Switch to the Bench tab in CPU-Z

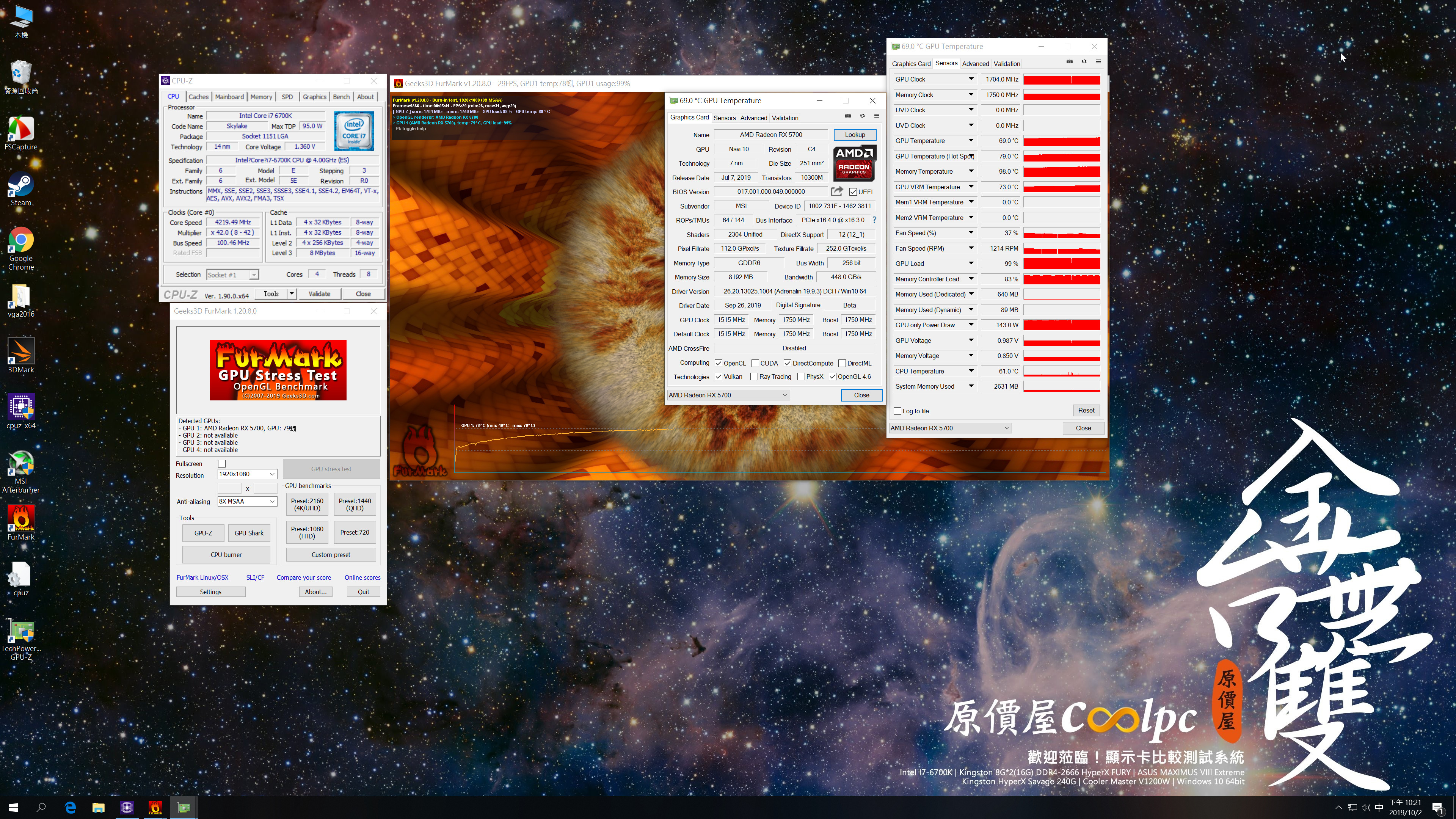(x=341, y=97)
